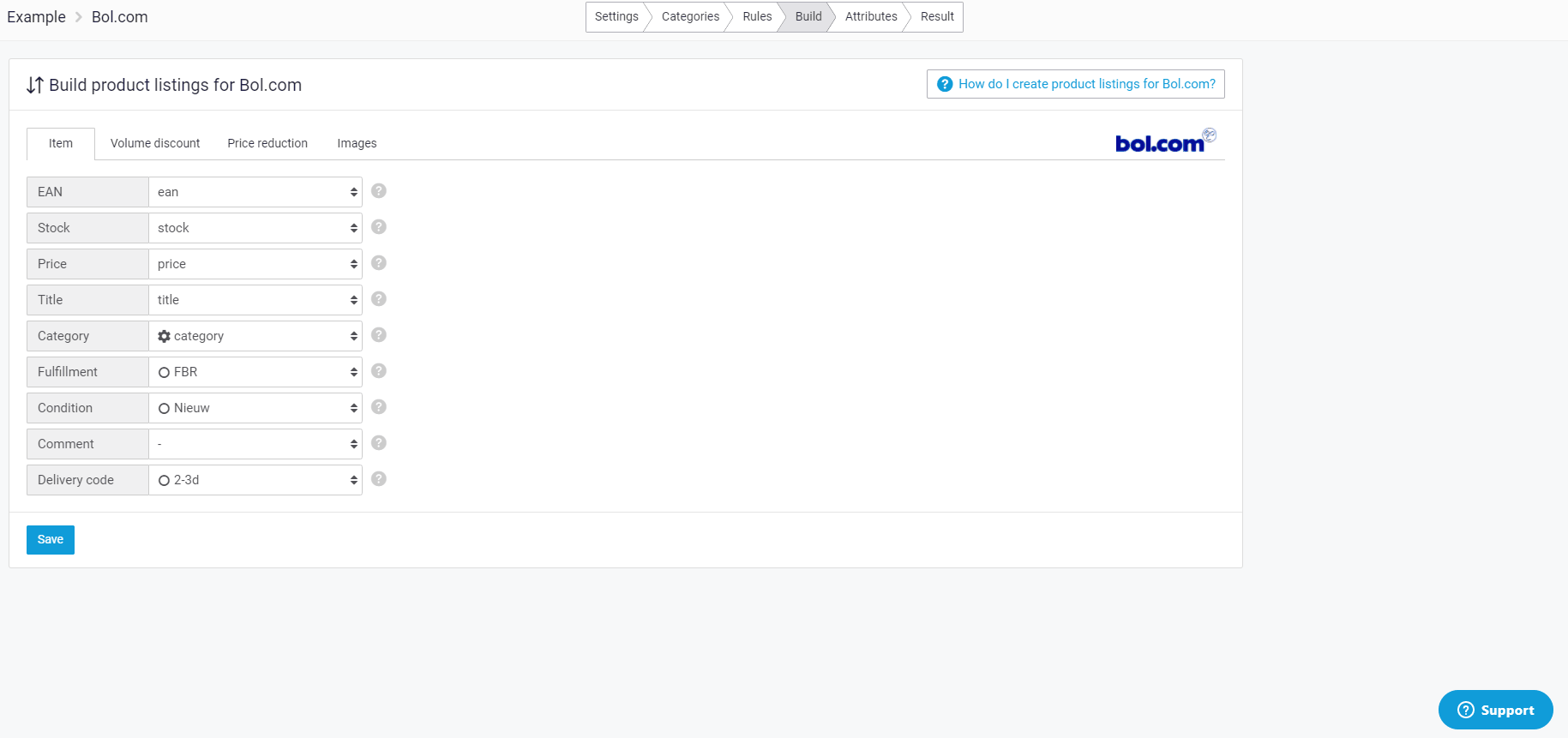
Task: Switch to the Price reduction tab
Action: (x=267, y=143)
